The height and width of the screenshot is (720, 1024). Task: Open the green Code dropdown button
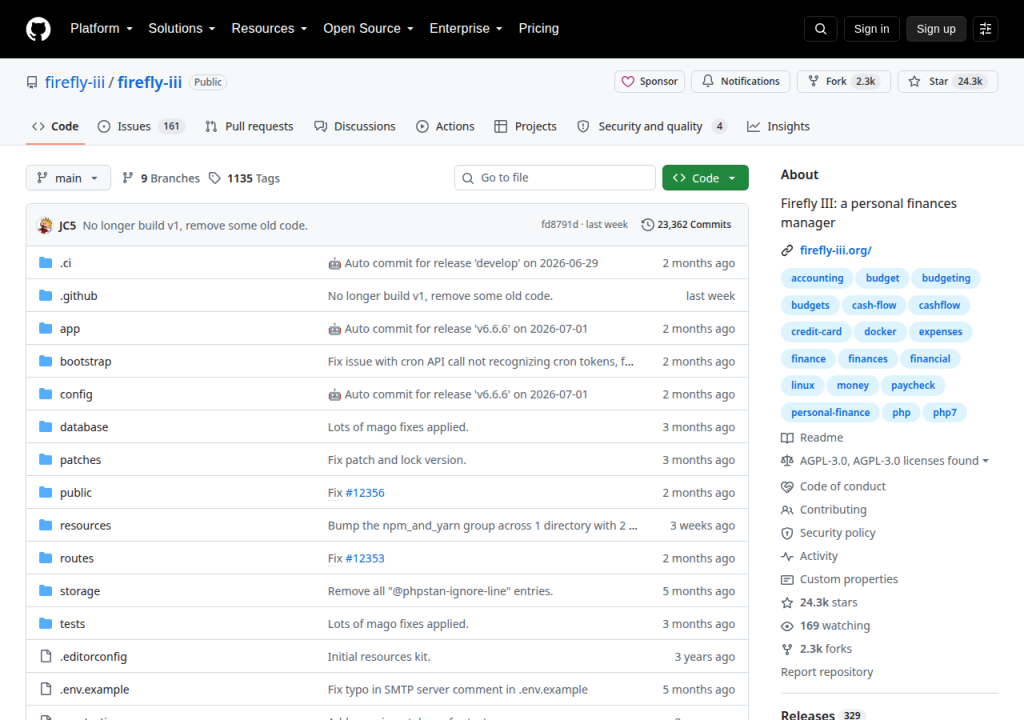(705, 178)
